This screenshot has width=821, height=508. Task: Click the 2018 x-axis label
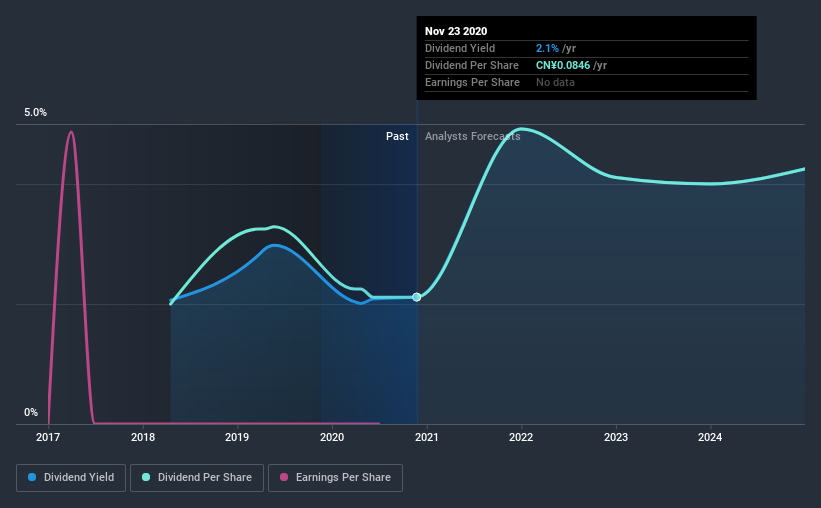pyautogui.click(x=143, y=437)
